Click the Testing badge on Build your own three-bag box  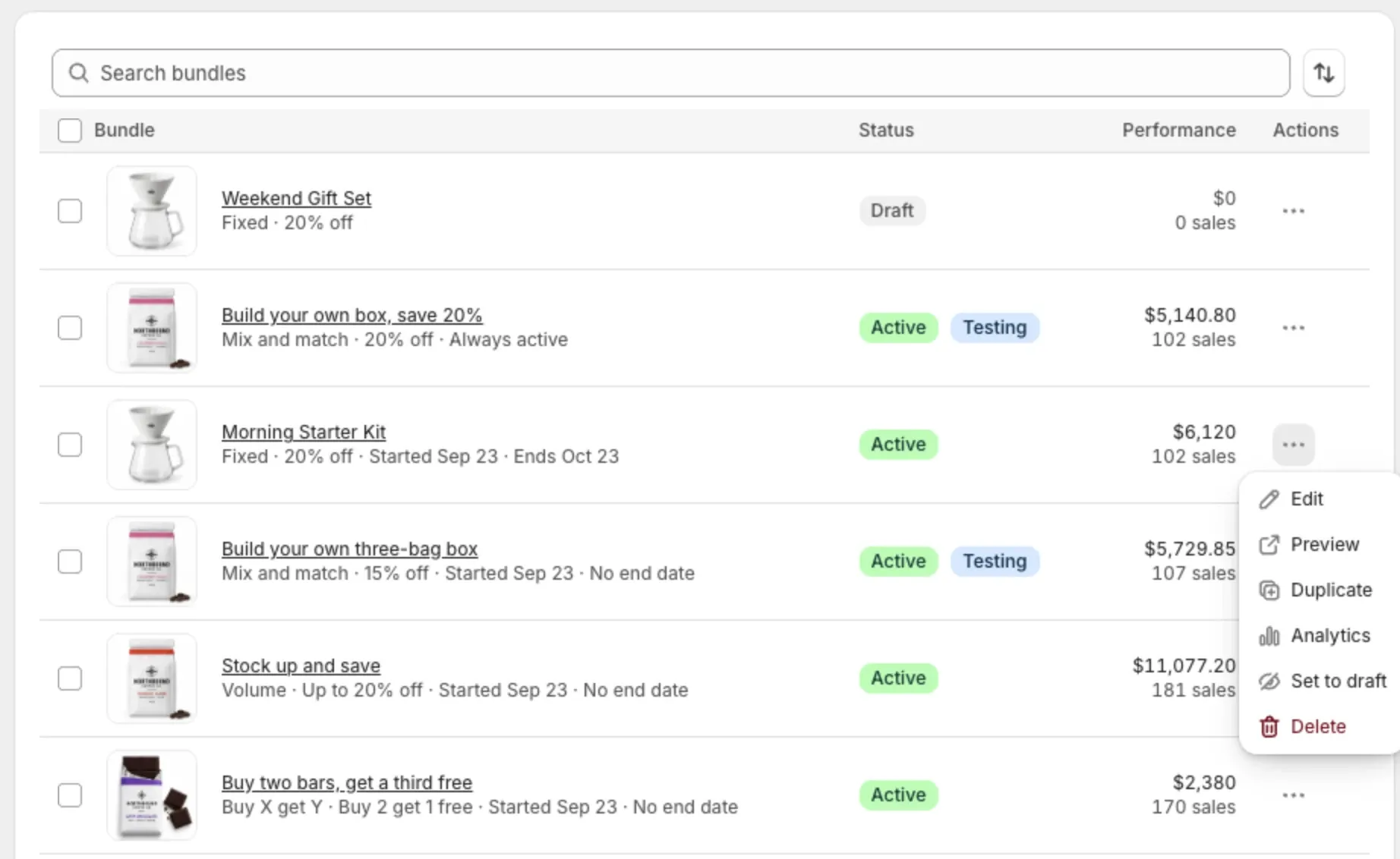[x=995, y=562]
